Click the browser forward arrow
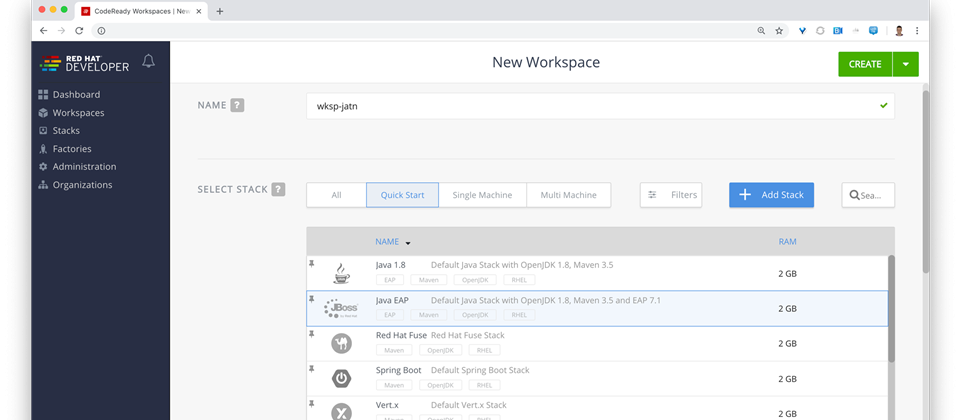 tap(61, 31)
